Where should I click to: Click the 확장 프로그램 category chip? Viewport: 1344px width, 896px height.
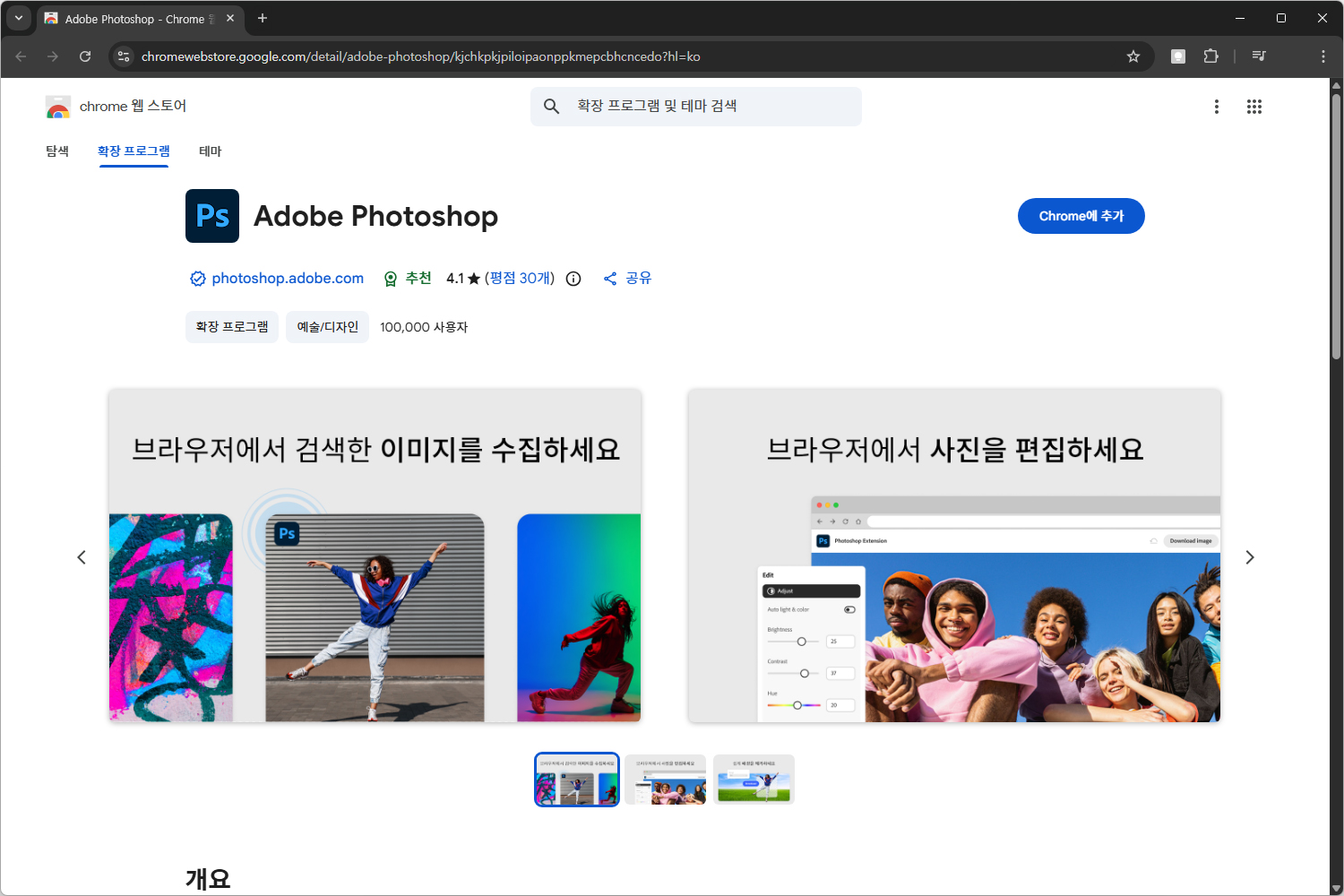pos(232,327)
